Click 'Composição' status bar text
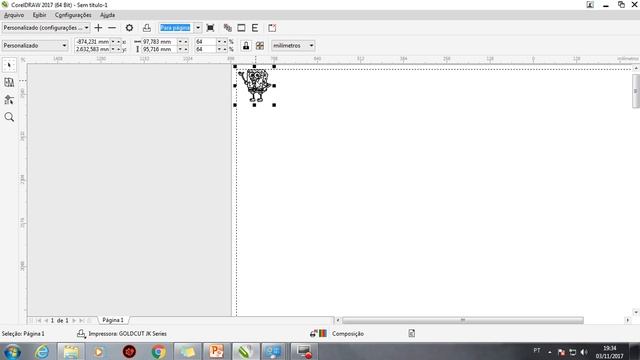Image resolution: width=640 pixels, height=360 pixels. click(x=348, y=333)
